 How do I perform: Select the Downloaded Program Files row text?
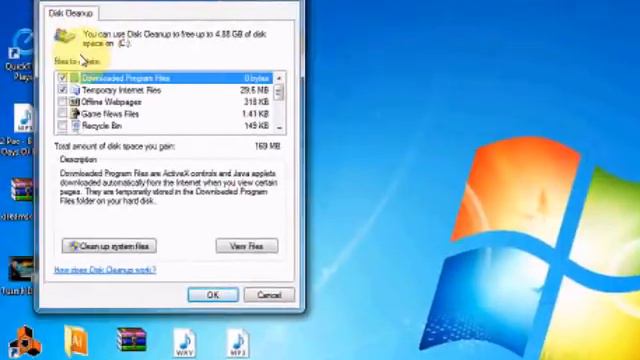[x=126, y=78]
